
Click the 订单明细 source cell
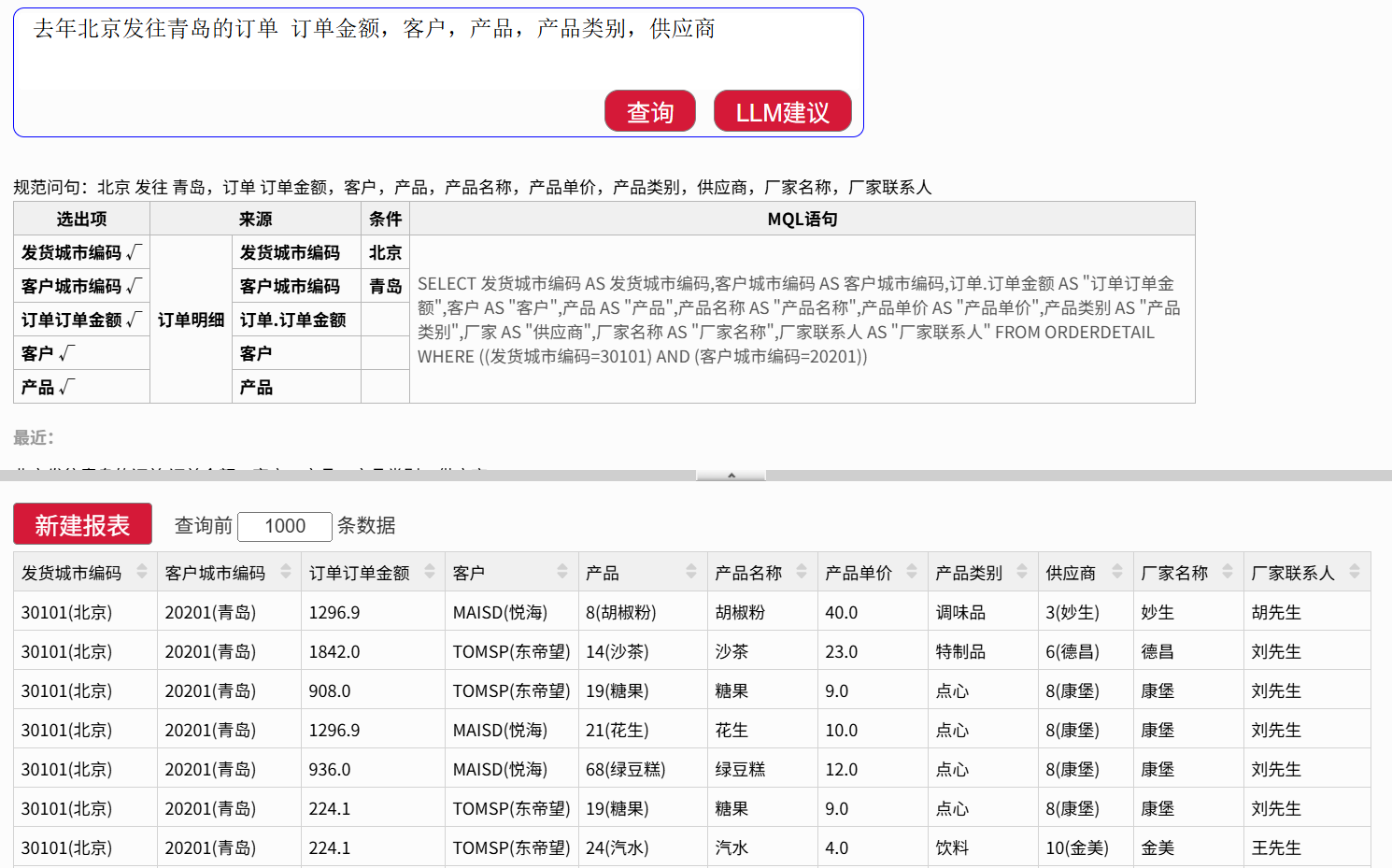click(x=191, y=320)
